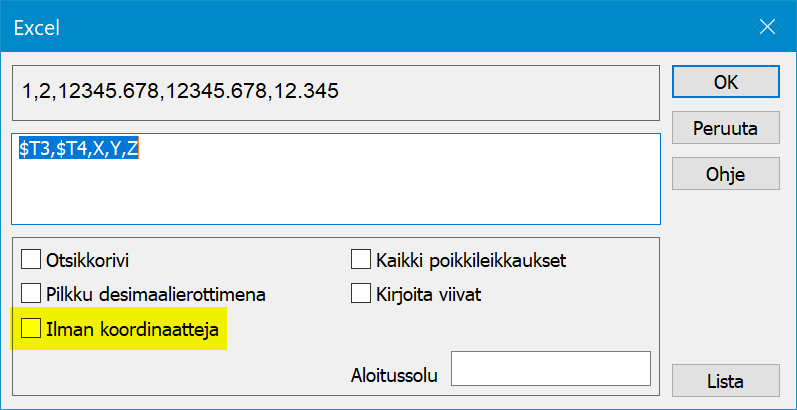Click the Aloitussolu input field
Image resolution: width=797 pixels, height=410 pixels.
[x=551, y=368]
